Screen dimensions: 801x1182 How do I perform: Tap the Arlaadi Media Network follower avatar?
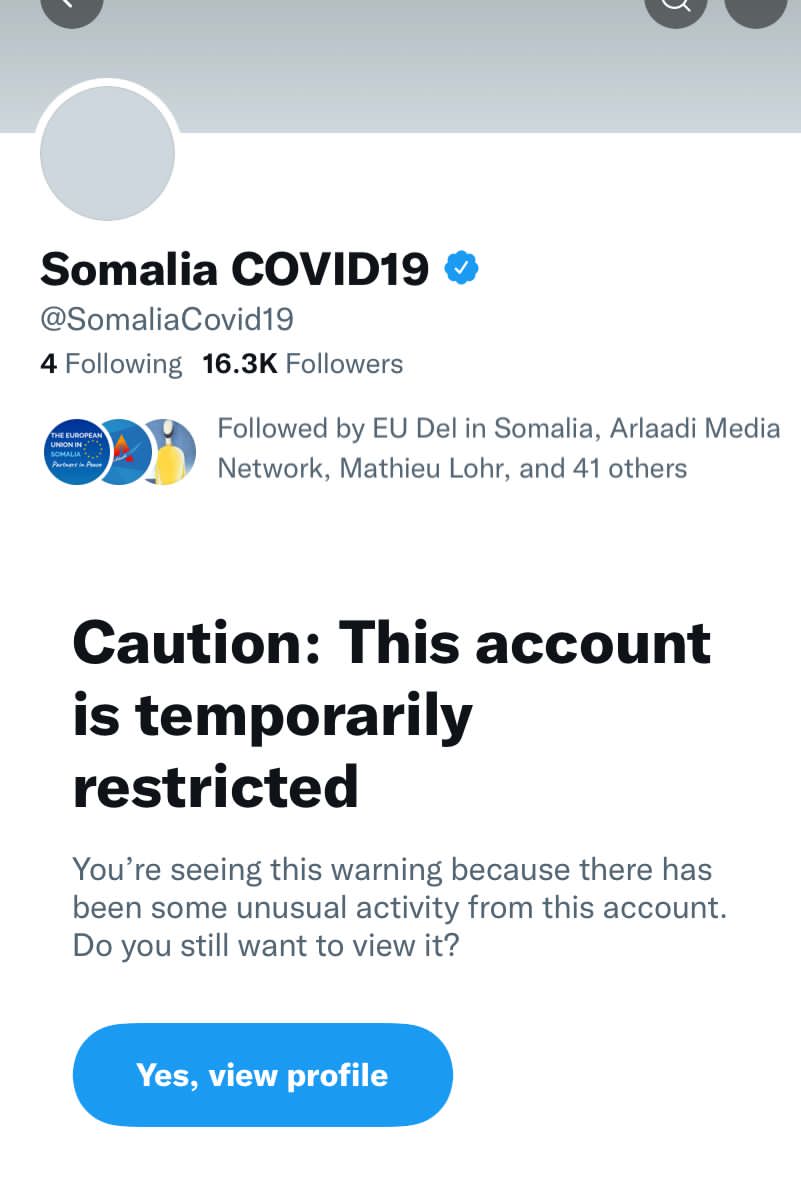(x=124, y=452)
